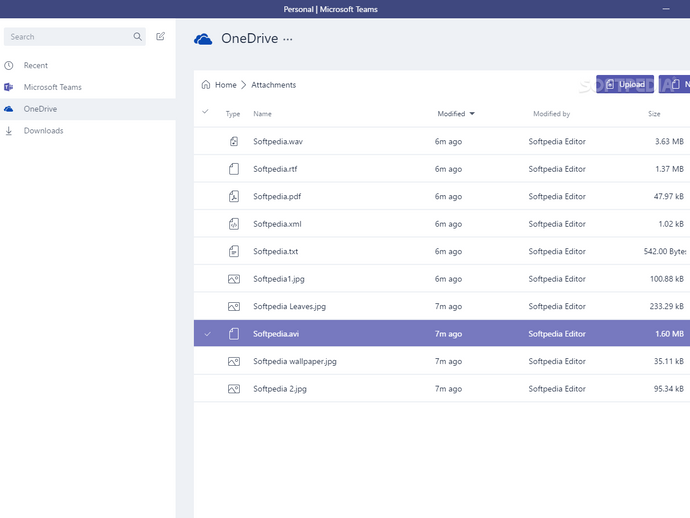Open the OneDrive more options ellipsis
This screenshot has height=518, width=690.
tap(288, 39)
